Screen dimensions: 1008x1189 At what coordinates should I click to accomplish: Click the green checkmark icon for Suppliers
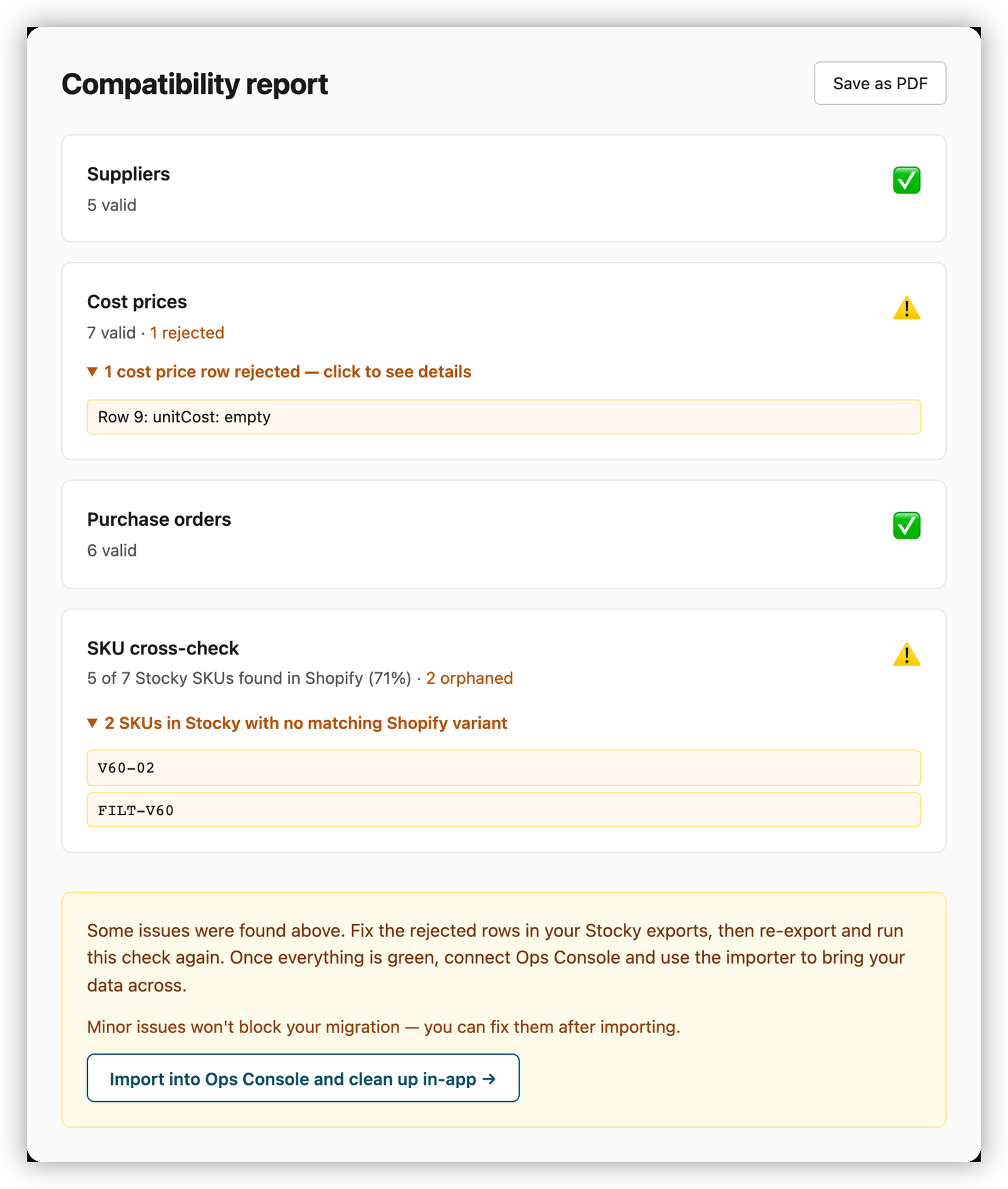coord(907,180)
